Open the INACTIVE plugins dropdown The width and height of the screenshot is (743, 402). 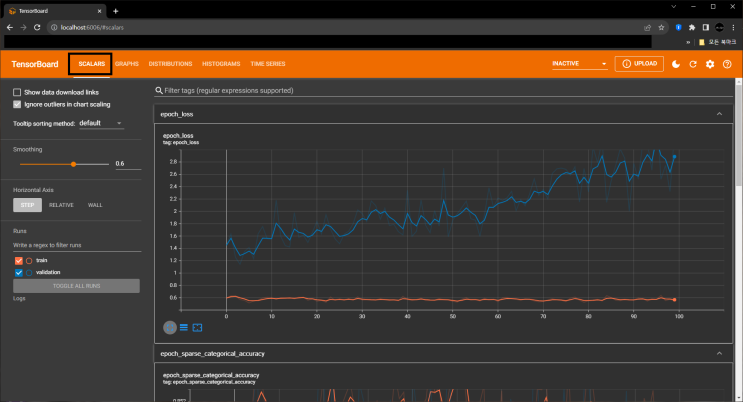click(579, 64)
